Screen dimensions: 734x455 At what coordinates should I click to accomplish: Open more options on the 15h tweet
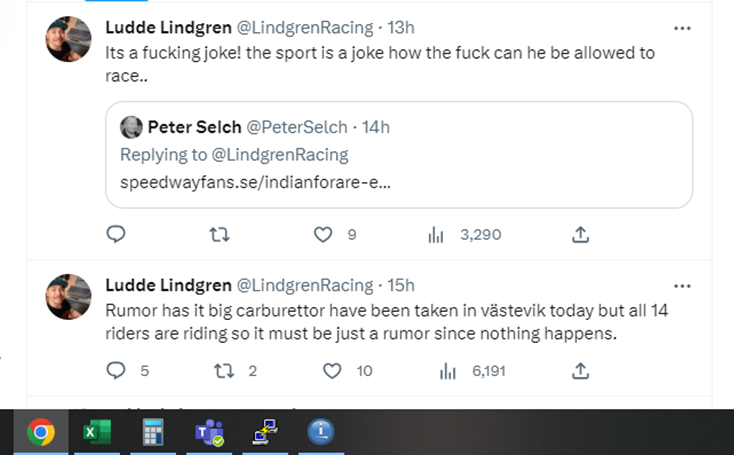click(x=682, y=286)
